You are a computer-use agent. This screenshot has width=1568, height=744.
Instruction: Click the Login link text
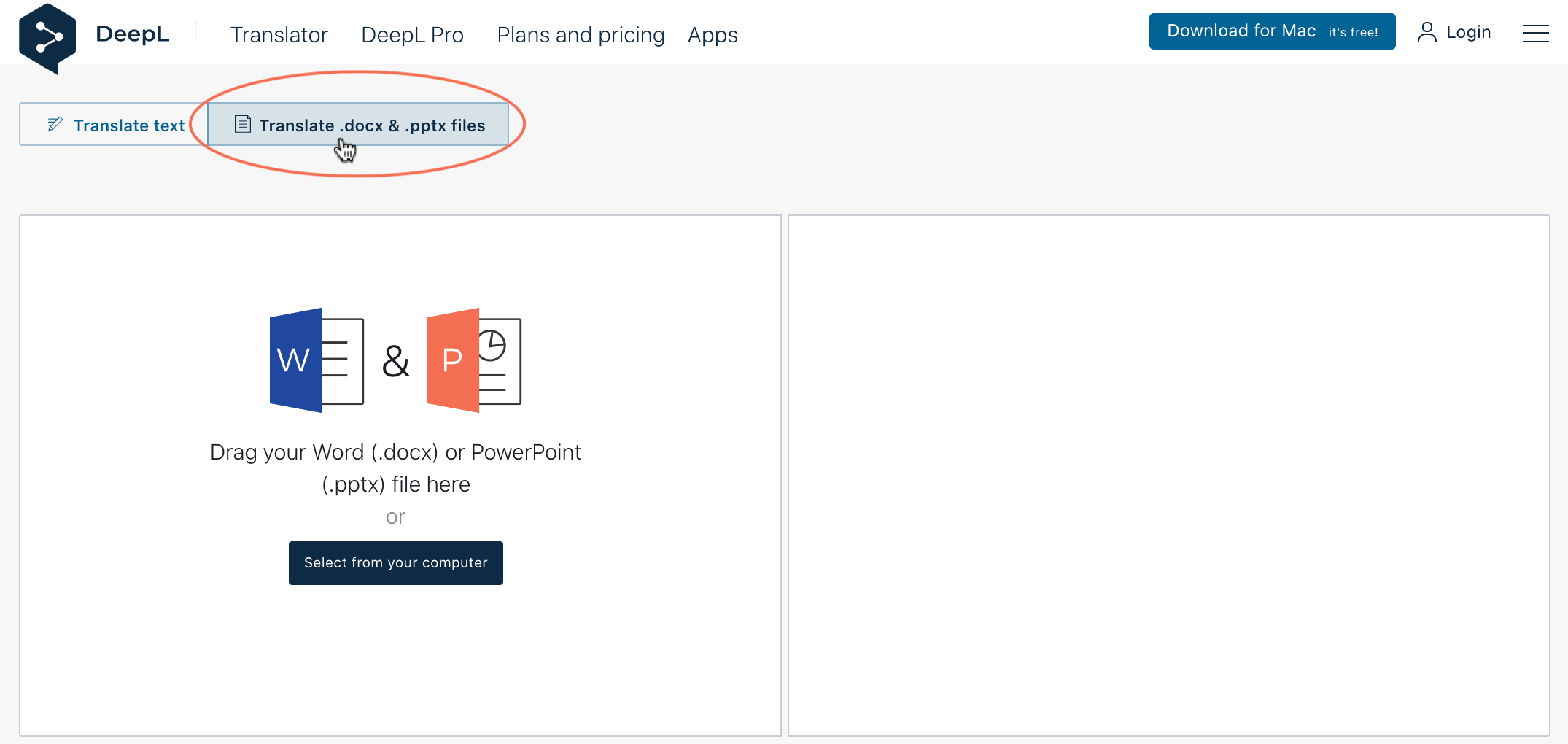1468,32
